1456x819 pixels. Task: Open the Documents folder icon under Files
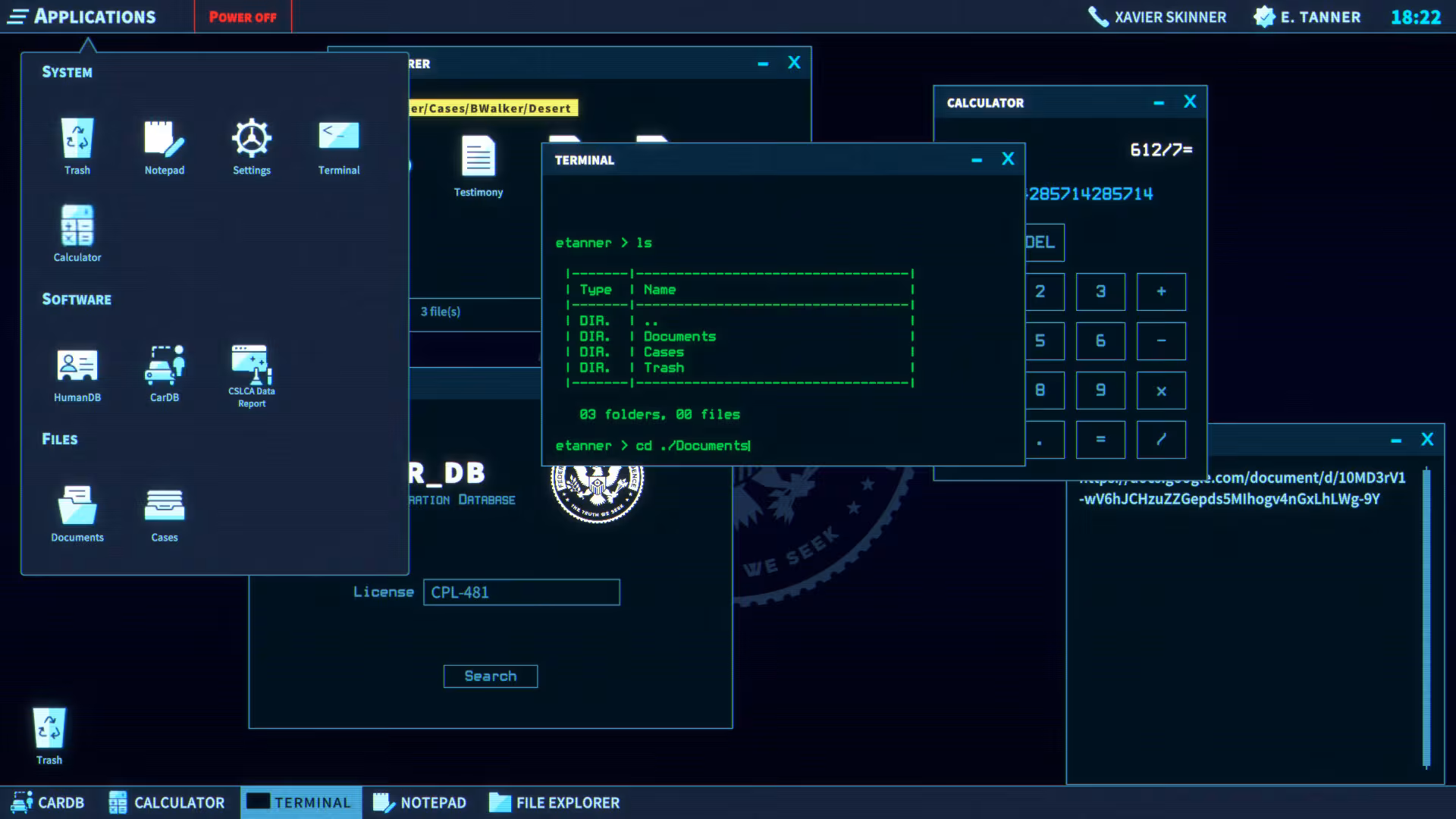coord(77,514)
